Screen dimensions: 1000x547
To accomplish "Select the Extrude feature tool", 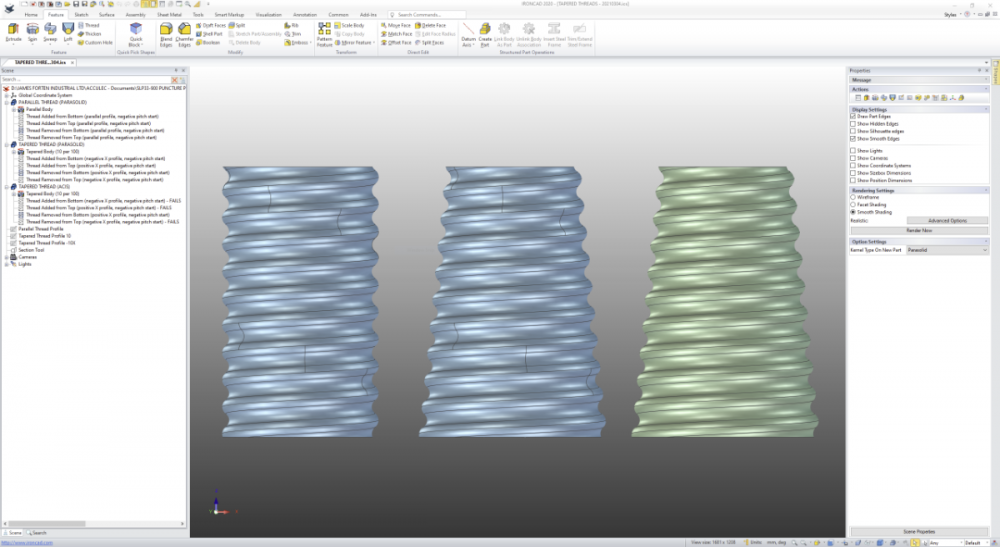I will click(13, 33).
